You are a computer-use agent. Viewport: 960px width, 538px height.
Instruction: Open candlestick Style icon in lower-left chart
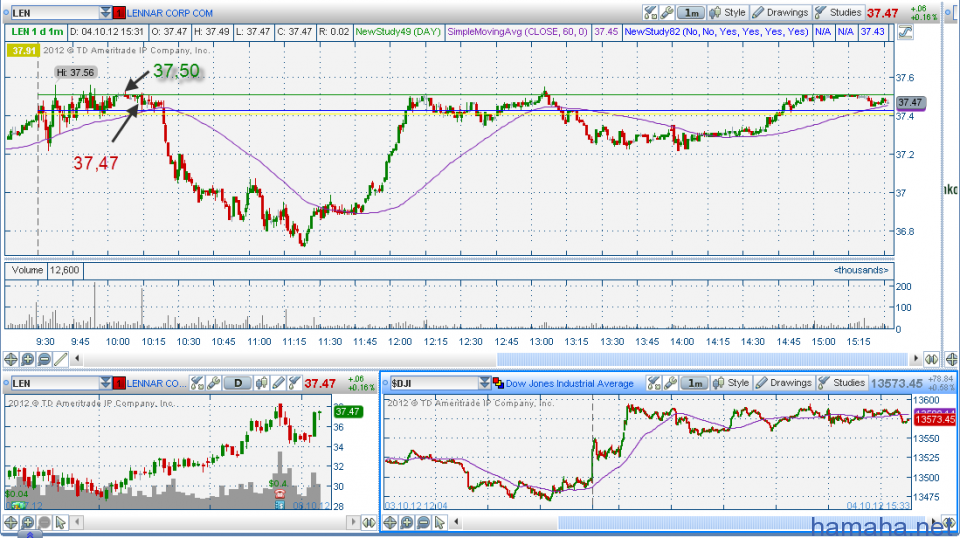[261, 383]
